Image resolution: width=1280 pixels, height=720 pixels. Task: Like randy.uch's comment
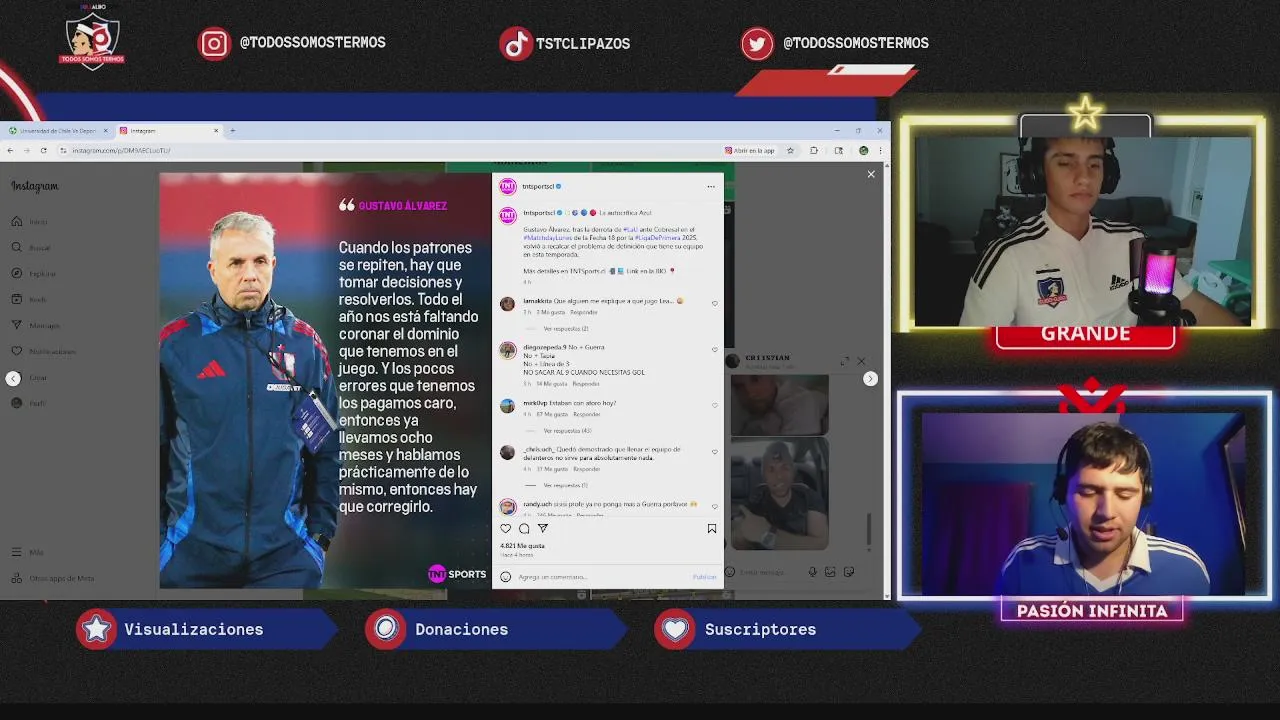click(714, 506)
